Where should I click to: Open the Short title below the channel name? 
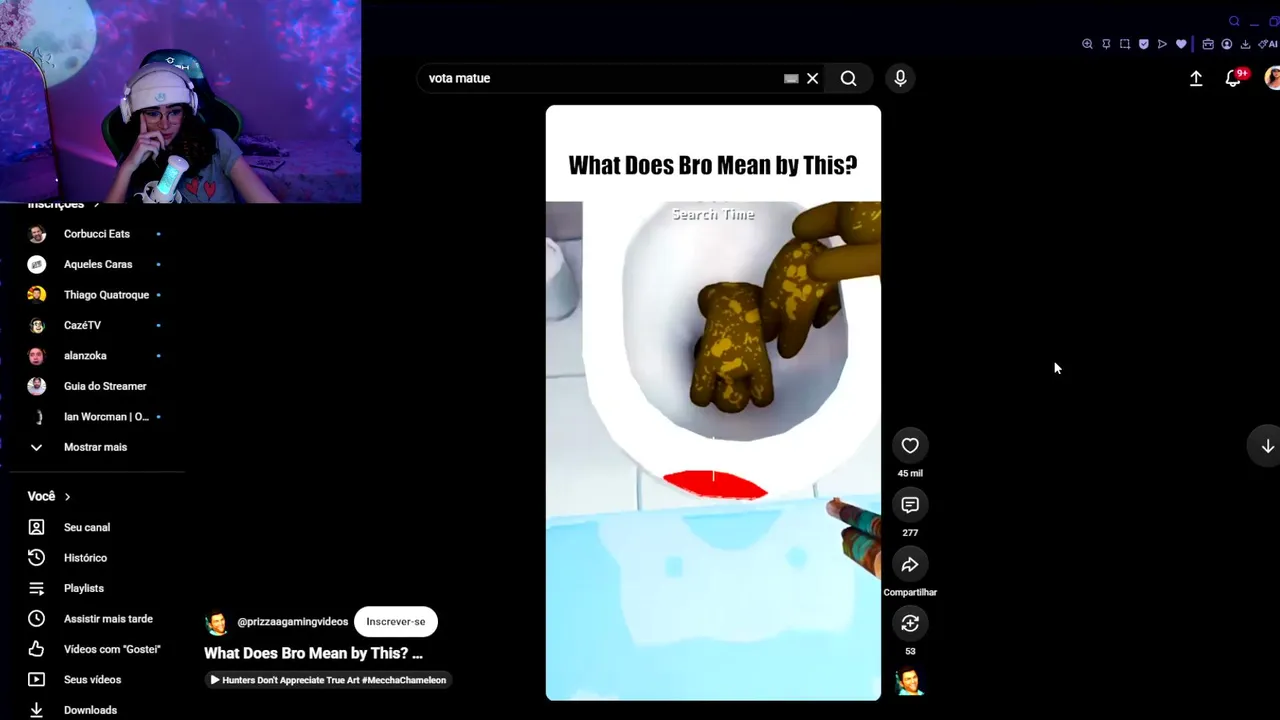click(x=314, y=653)
